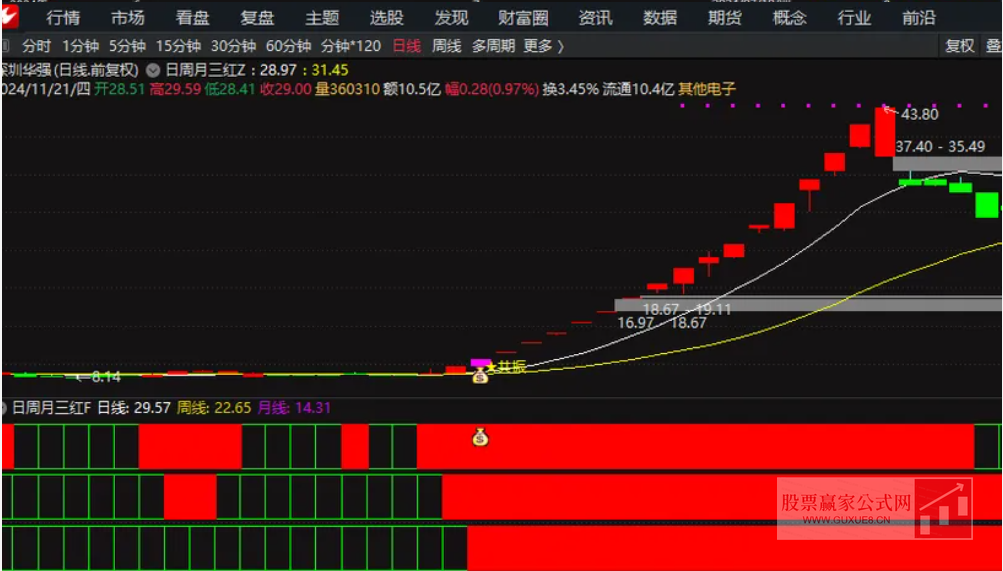Click the 43.80 high price label
Viewport: 1003px width, 571px height.
[x=919, y=115]
